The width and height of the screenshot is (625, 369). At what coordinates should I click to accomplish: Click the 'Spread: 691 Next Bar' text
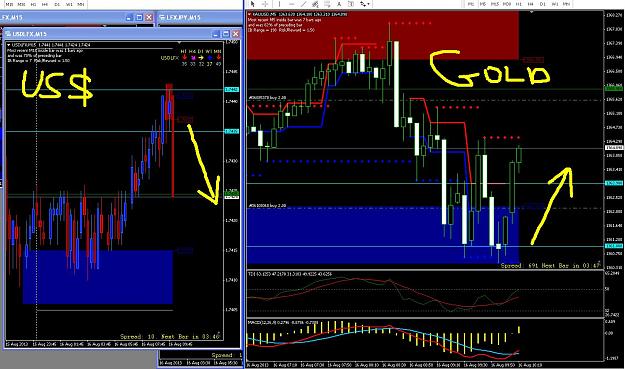click(550, 265)
